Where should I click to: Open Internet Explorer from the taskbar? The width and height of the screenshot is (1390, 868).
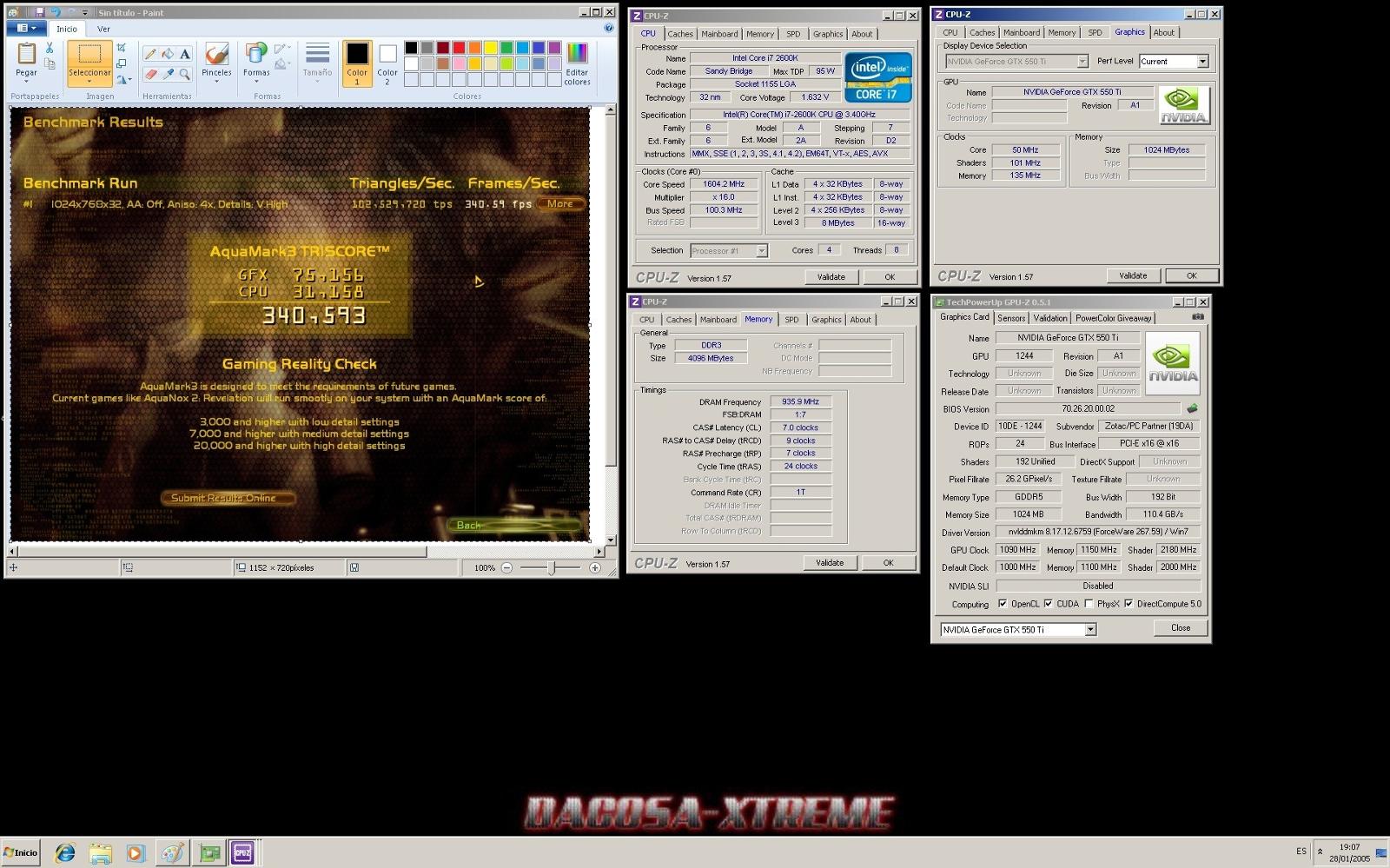(x=65, y=853)
